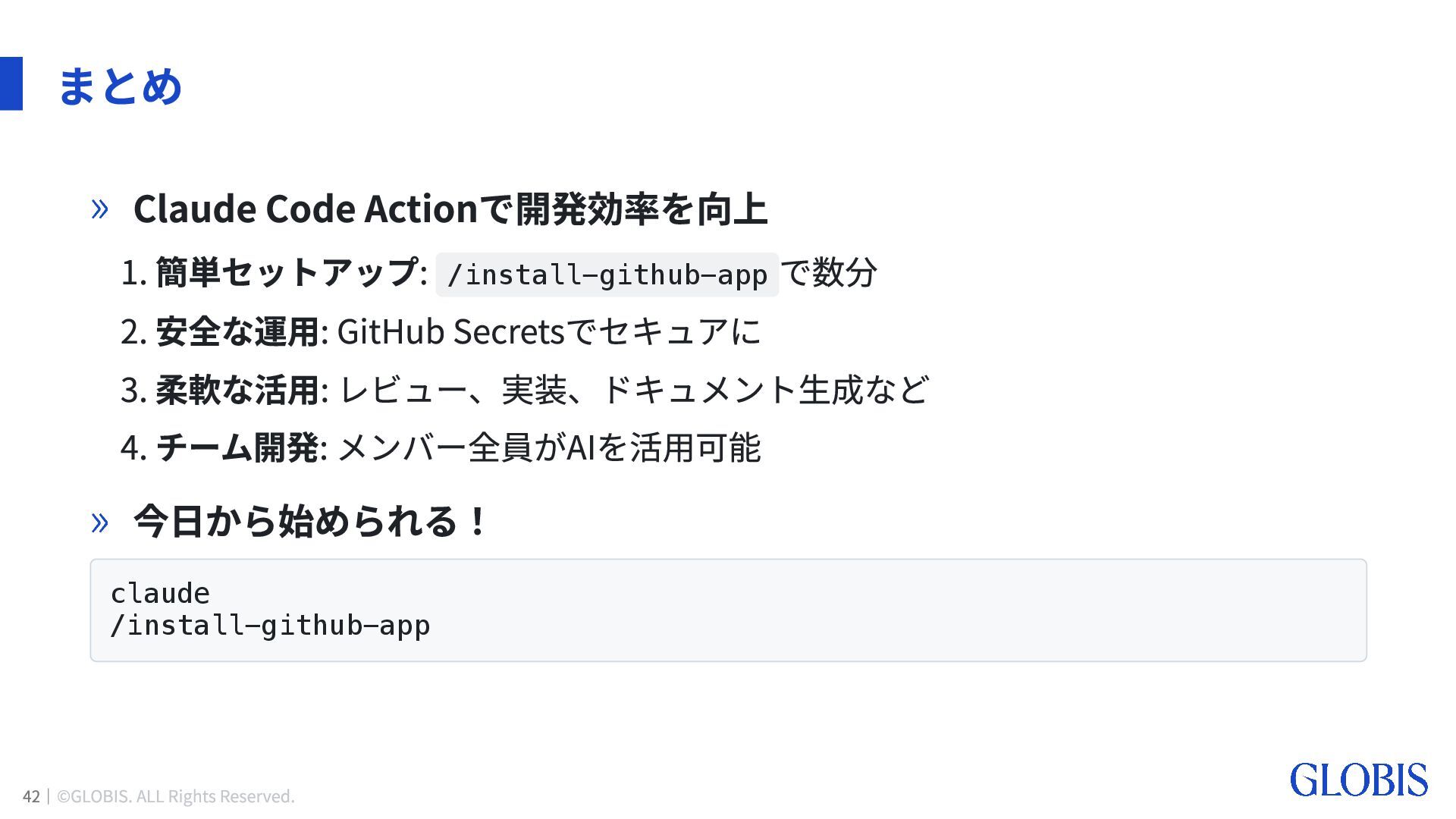The height and width of the screenshot is (819, 1456).
Task: Click the チーム開発 bold label
Action: 237,447
